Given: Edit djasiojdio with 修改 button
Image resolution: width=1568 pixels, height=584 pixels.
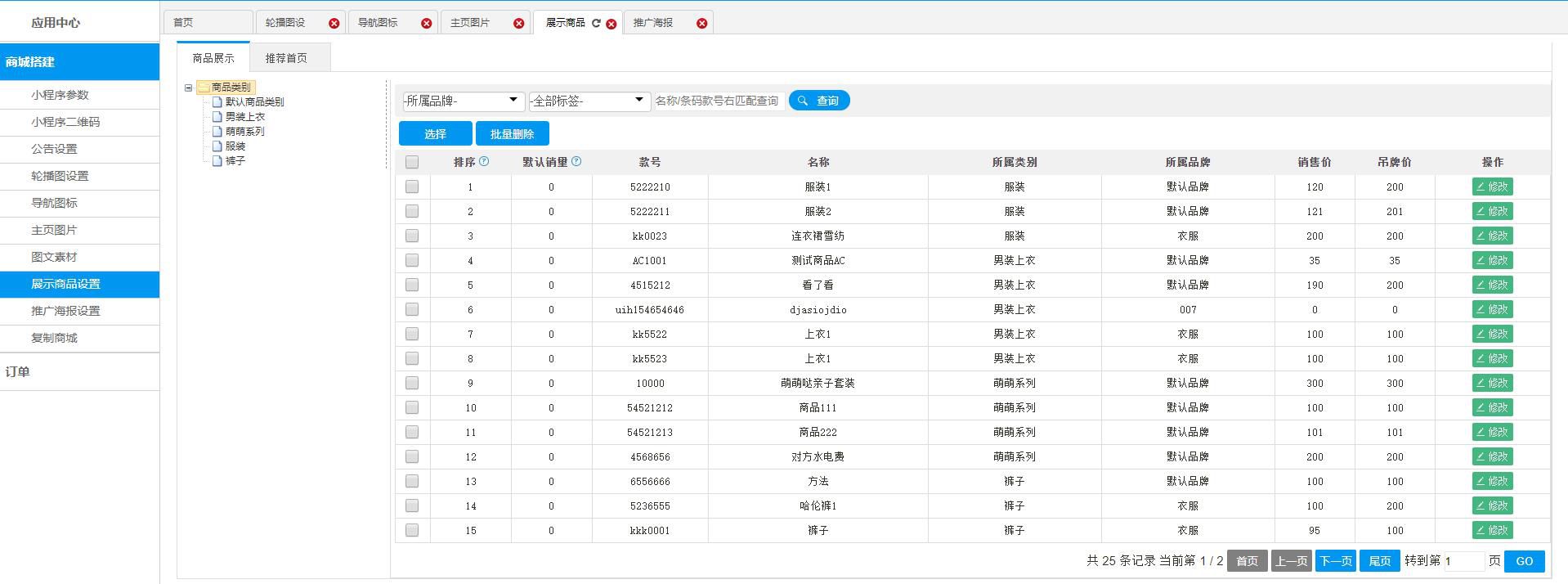Looking at the screenshot, I should point(1492,309).
